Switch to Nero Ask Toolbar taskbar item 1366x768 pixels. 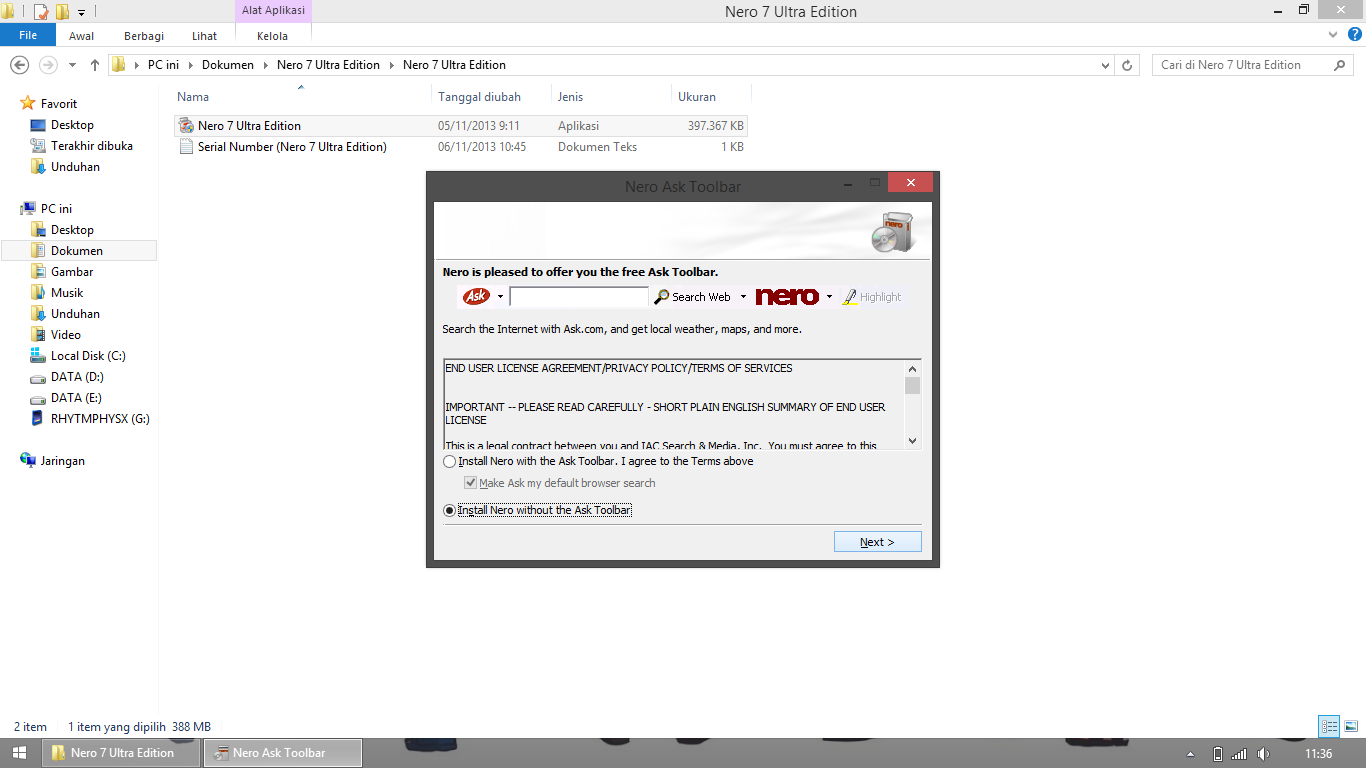coord(282,753)
